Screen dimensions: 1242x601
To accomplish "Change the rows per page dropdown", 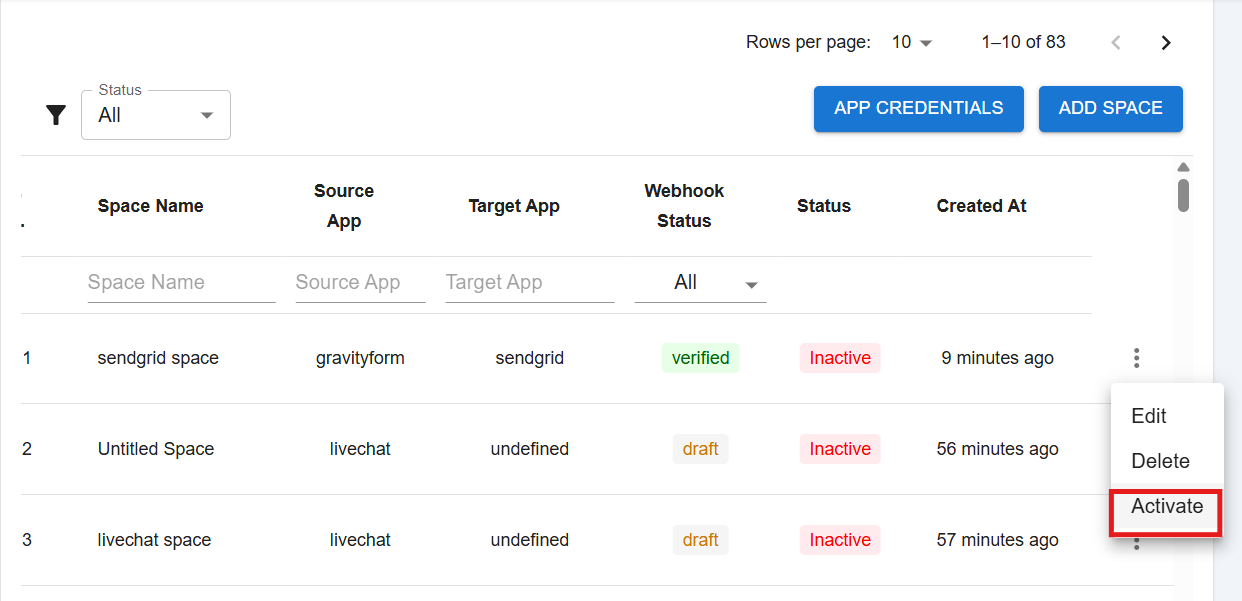I will 912,42.
